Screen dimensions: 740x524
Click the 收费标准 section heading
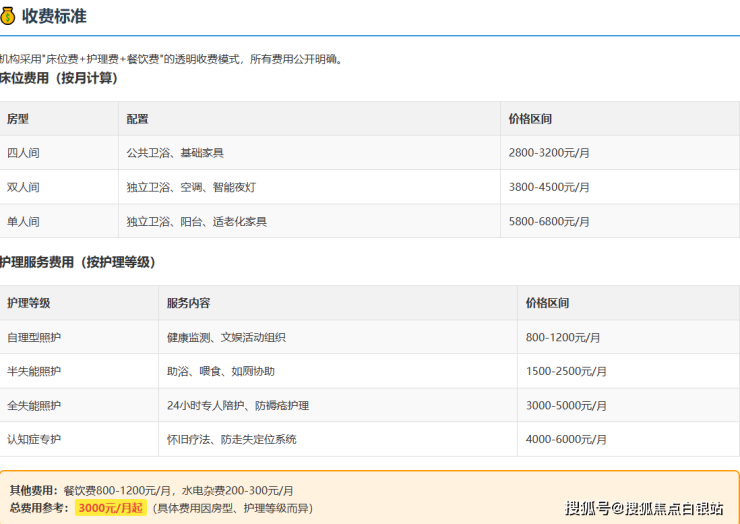click(x=54, y=16)
